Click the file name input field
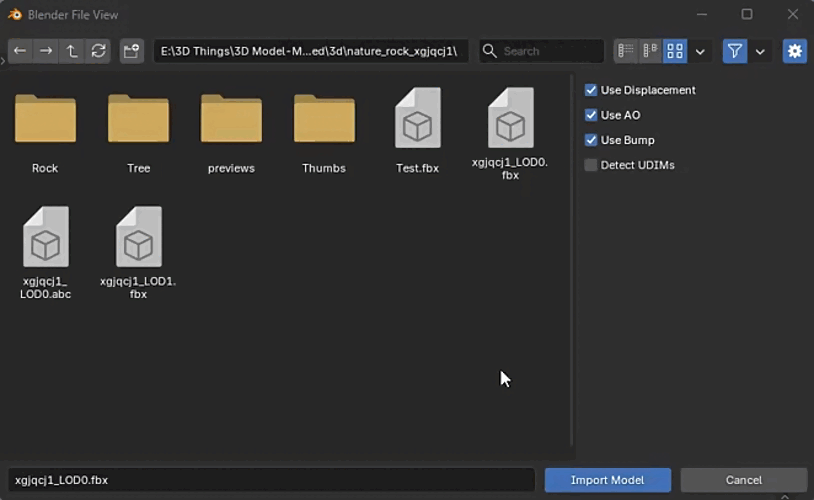The width and height of the screenshot is (814, 500). point(272,480)
